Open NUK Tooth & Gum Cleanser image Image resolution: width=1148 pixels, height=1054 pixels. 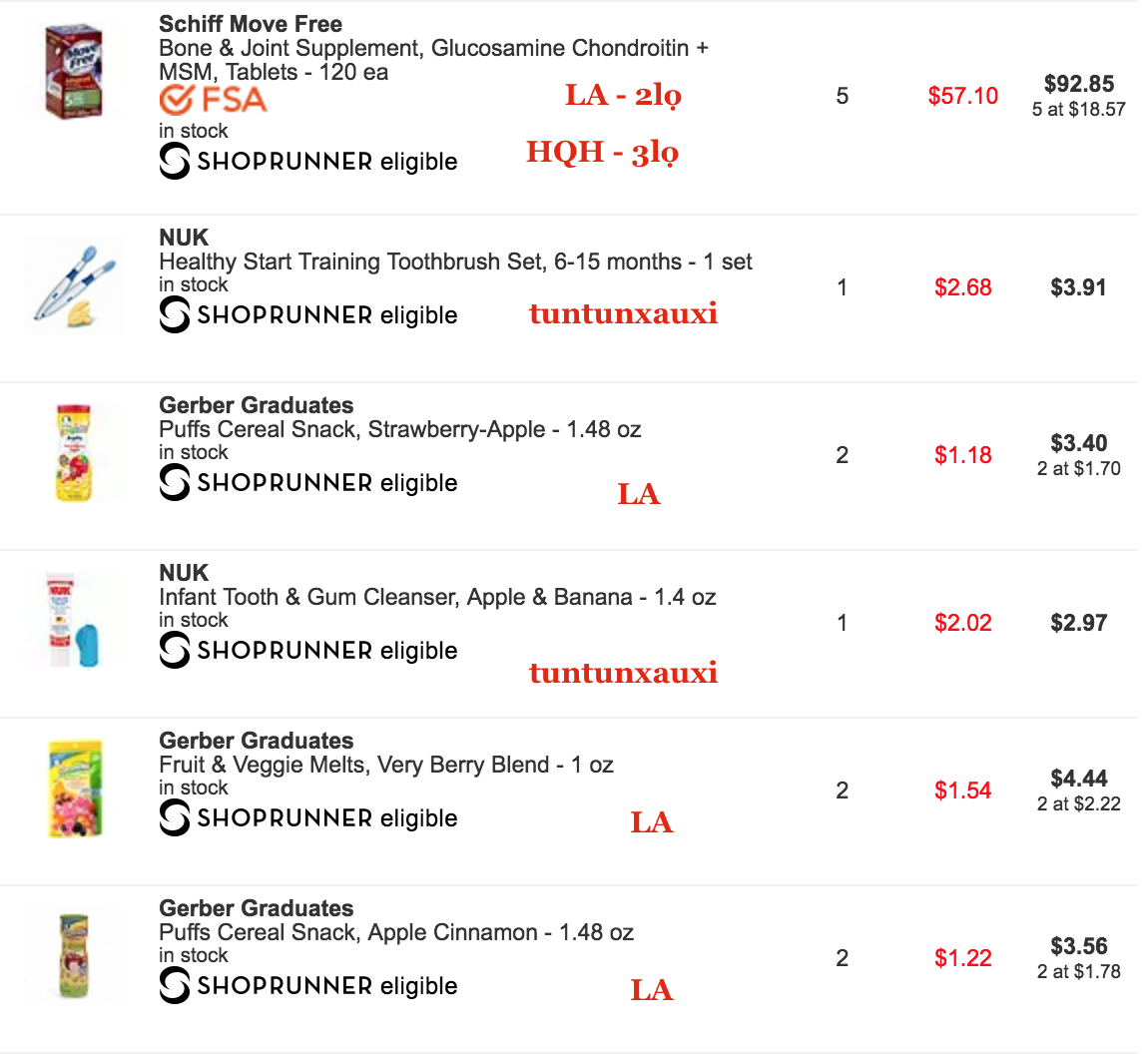[73, 621]
